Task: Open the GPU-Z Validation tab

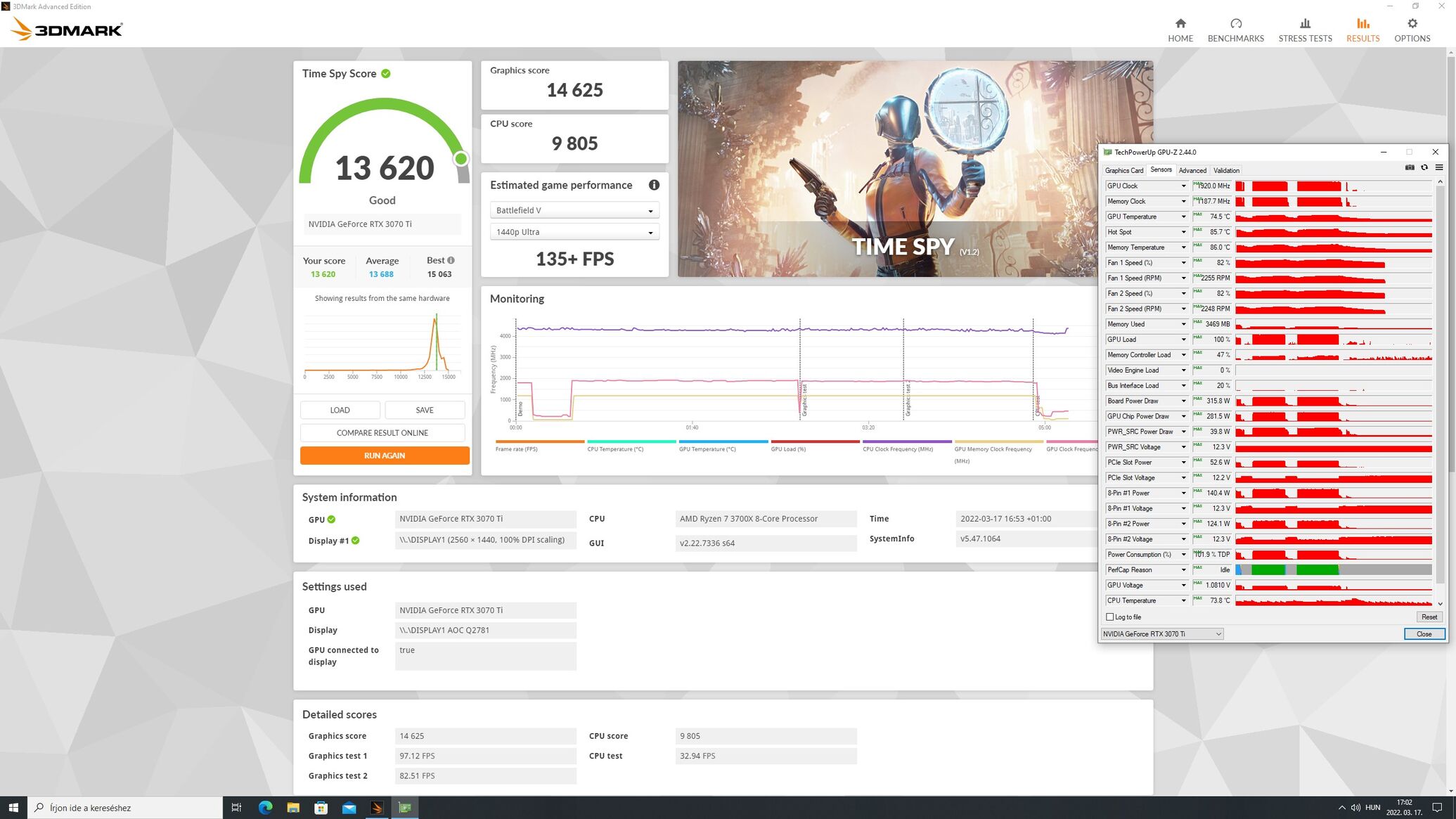Action: pyautogui.click(x=1226, y=171)
